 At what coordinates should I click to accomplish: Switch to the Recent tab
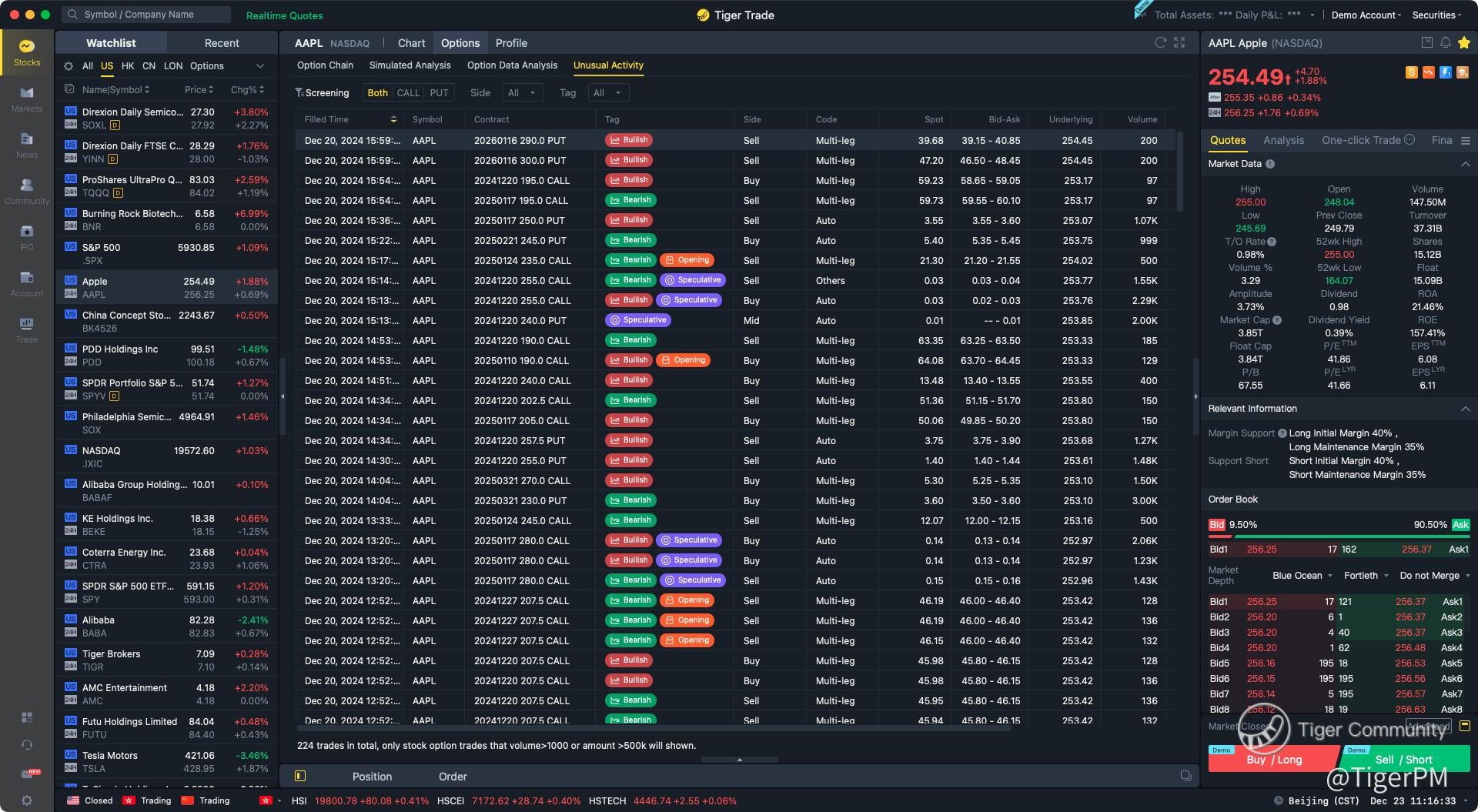point(222,43)
